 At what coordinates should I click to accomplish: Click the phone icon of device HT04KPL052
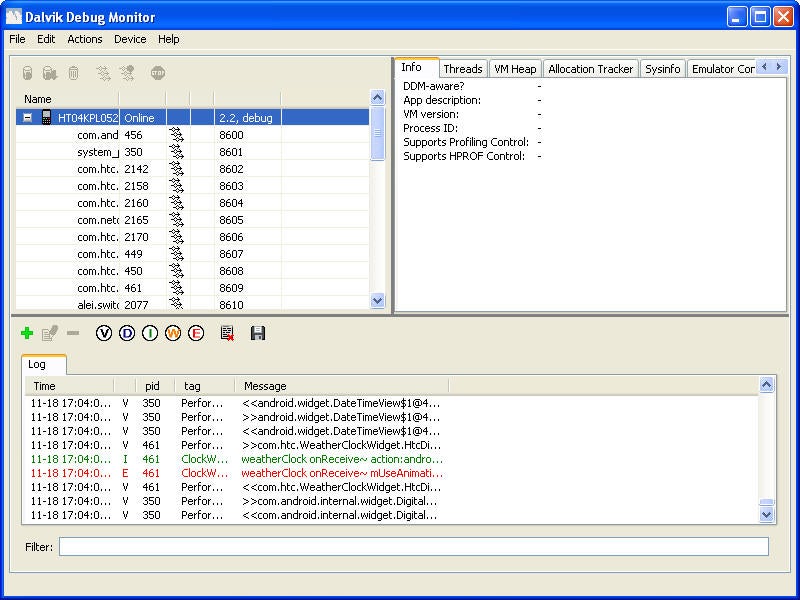(46, 117)
